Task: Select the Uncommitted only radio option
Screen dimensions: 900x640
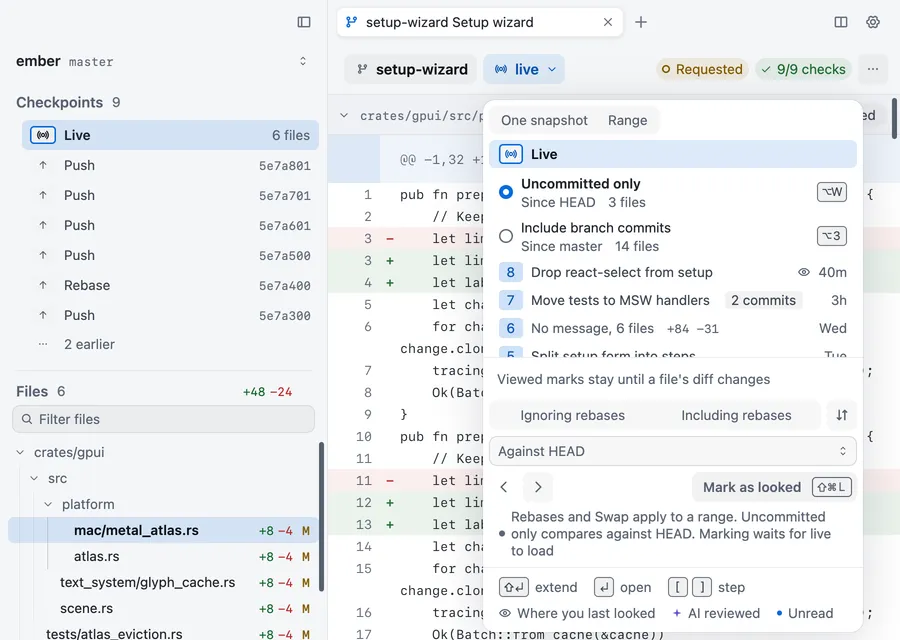Action: click(506, 192)
